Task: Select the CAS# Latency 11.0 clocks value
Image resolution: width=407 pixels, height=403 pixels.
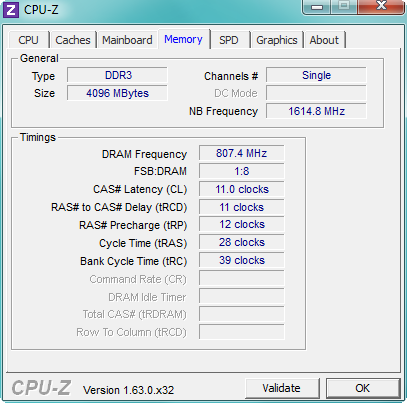Action: point(242,189)
